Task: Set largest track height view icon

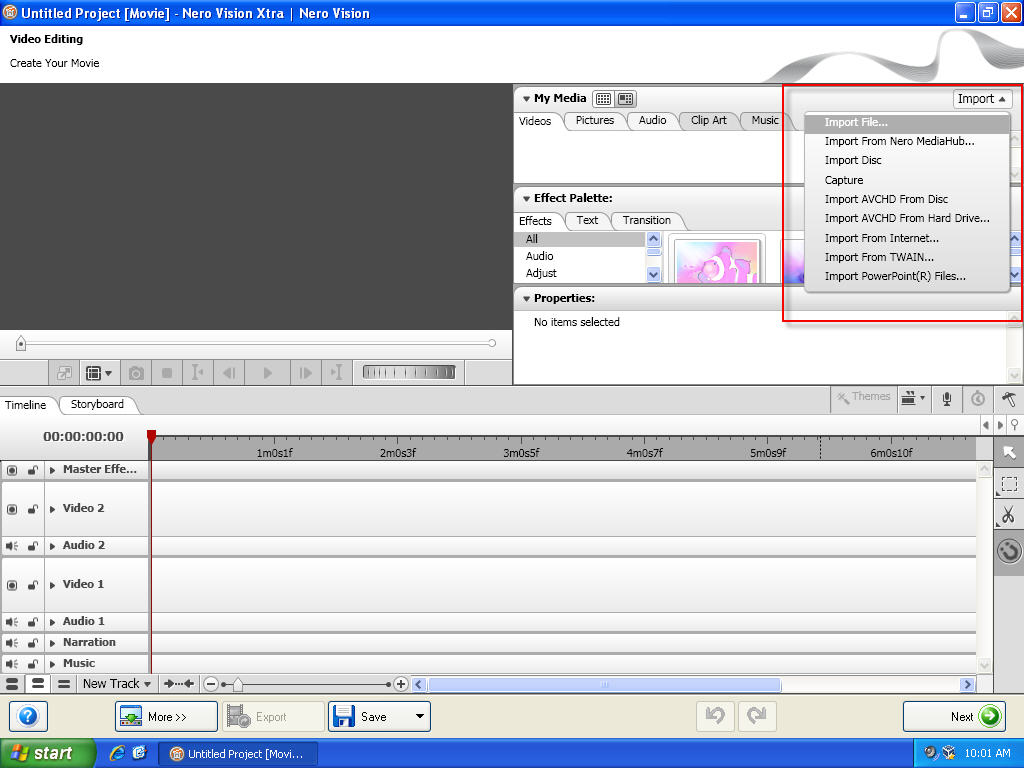Action: click(x=12, y=684)
